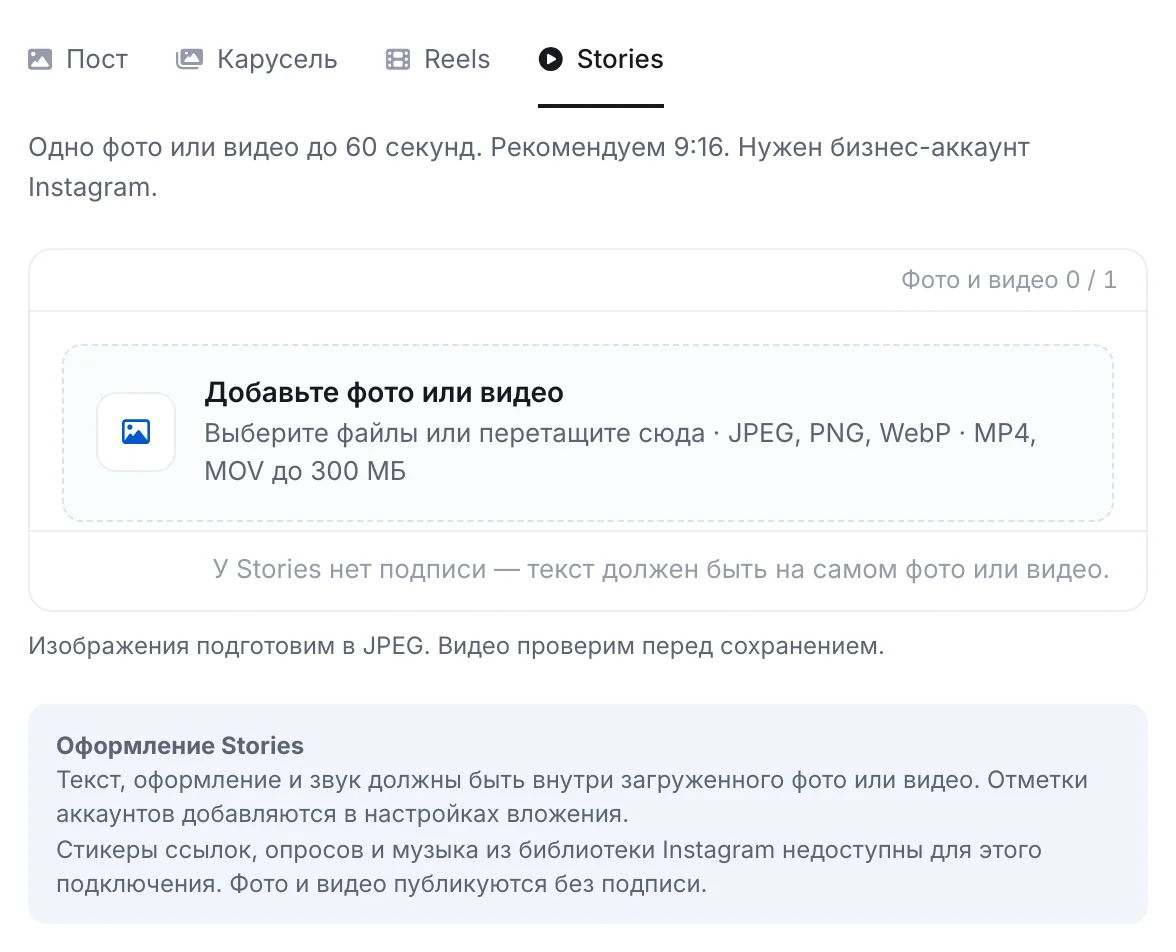
Task: Click the Оформление Stories heading
Action: pyautogui.click(x=180, y=746)
